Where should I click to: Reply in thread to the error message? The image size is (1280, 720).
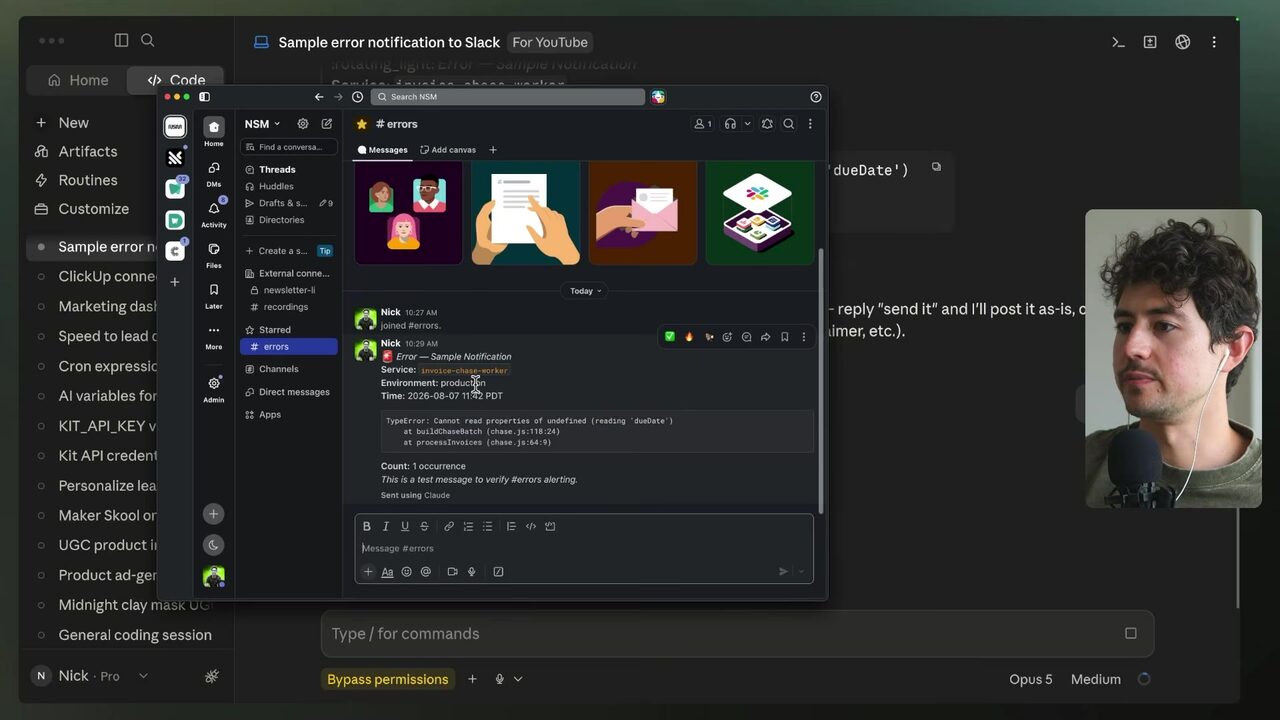tap(746, 337)
